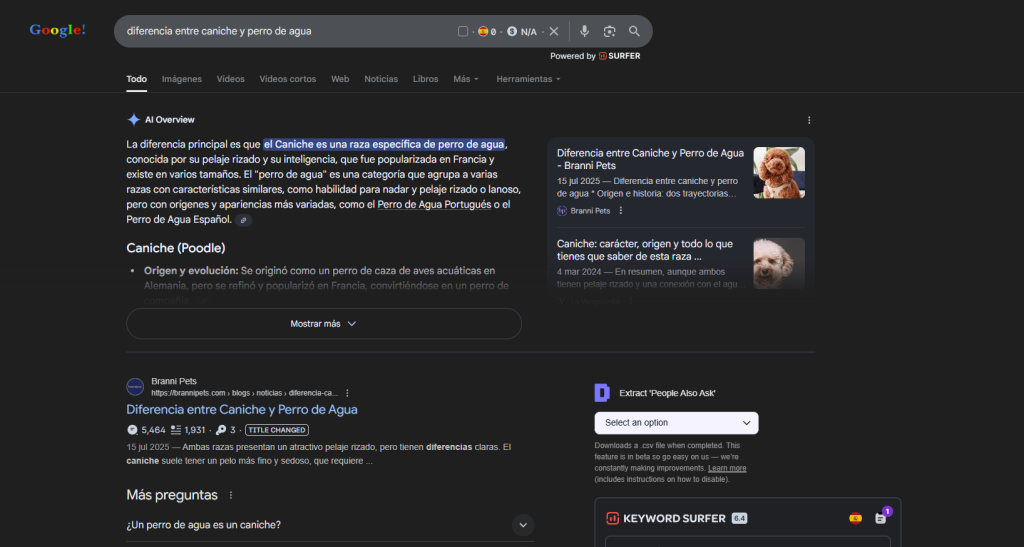Switch to the Vídeos tab
1024x547 pixels.
click(231, 79)
